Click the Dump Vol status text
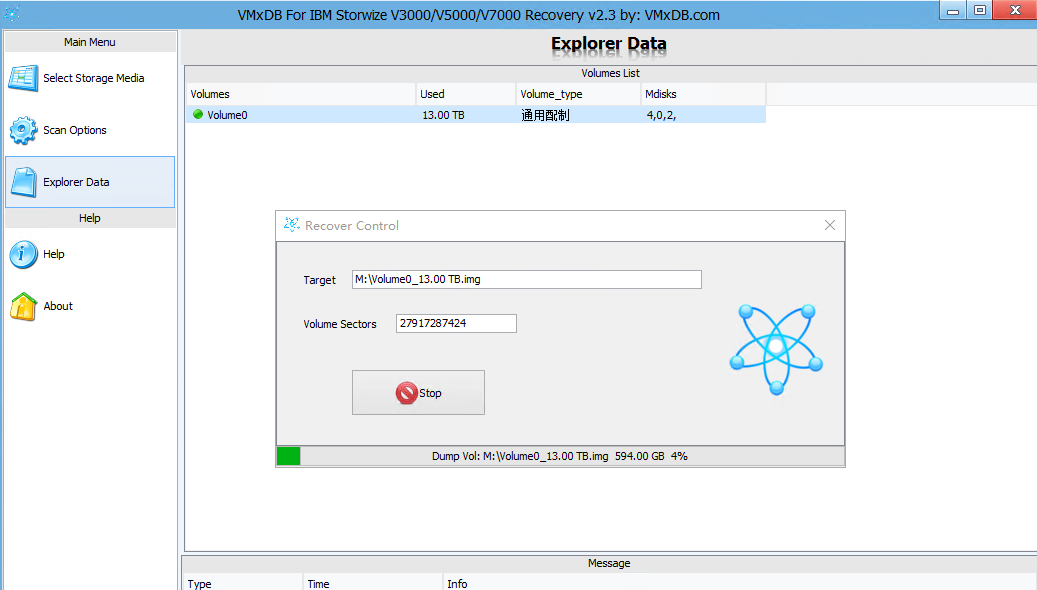Viewport: 1037px width, 590px height. [560, 456]
